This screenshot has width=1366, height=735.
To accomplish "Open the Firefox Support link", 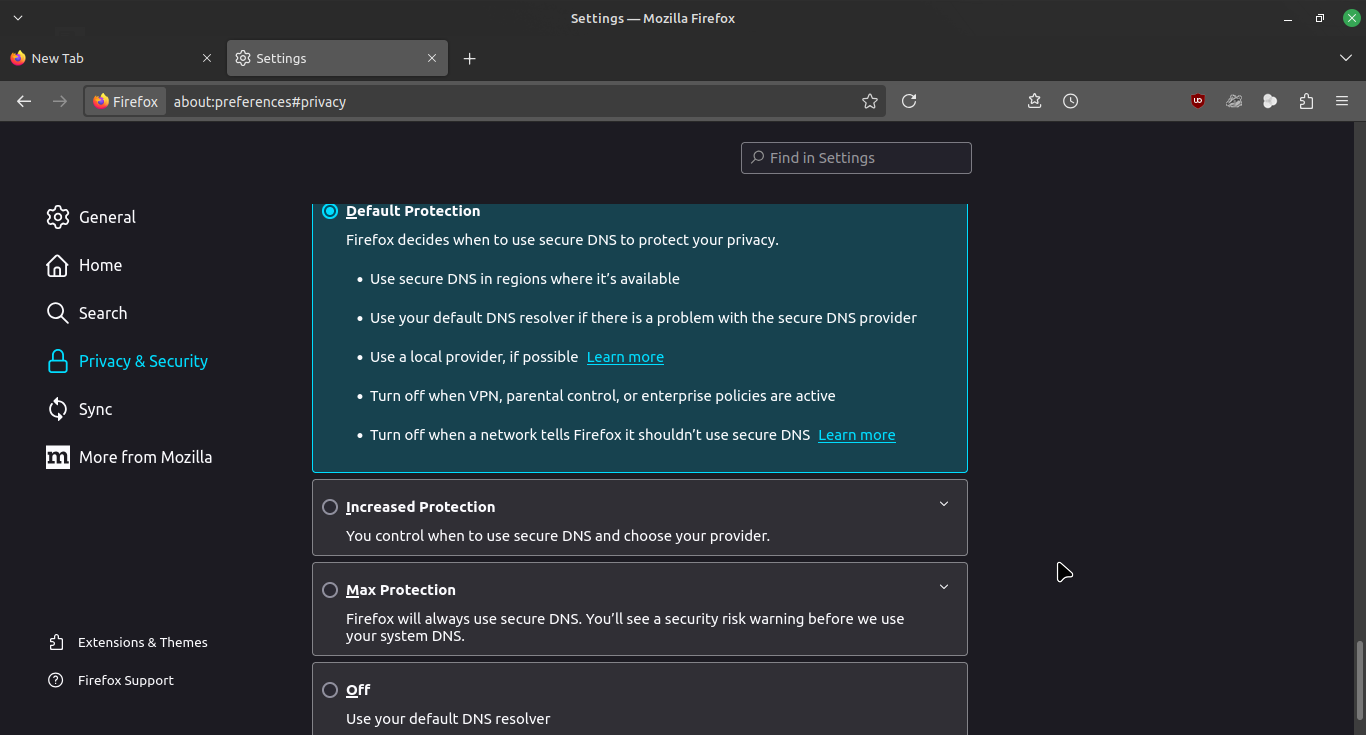I will 125,680.
